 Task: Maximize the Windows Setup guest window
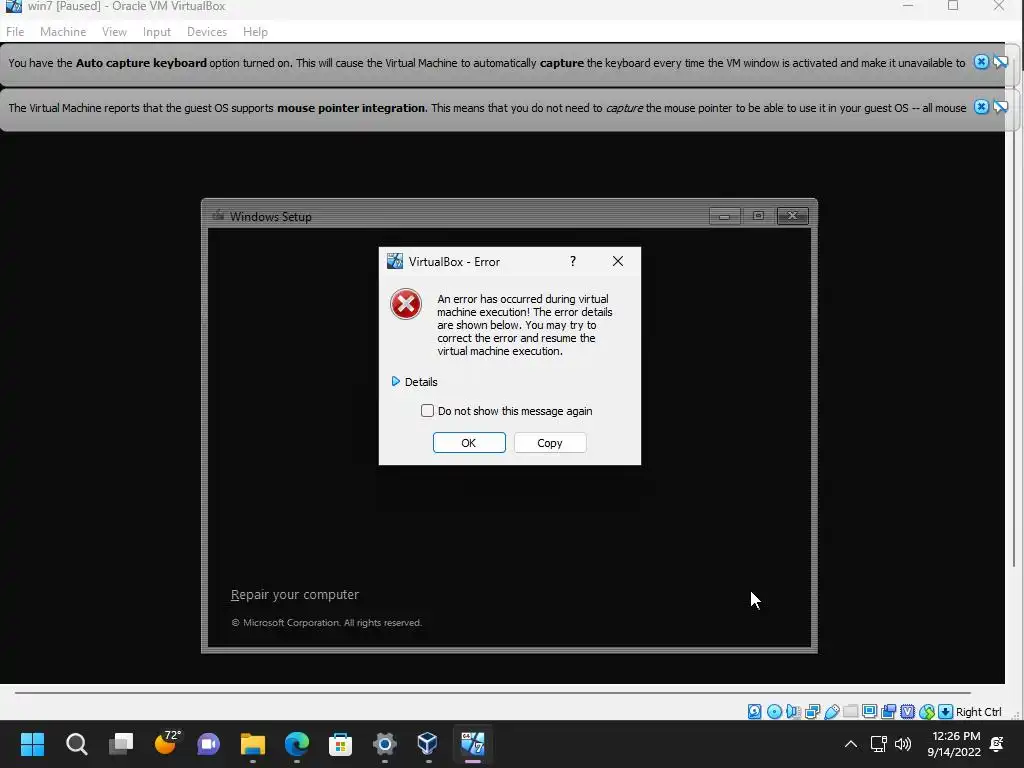coord(758,216)
